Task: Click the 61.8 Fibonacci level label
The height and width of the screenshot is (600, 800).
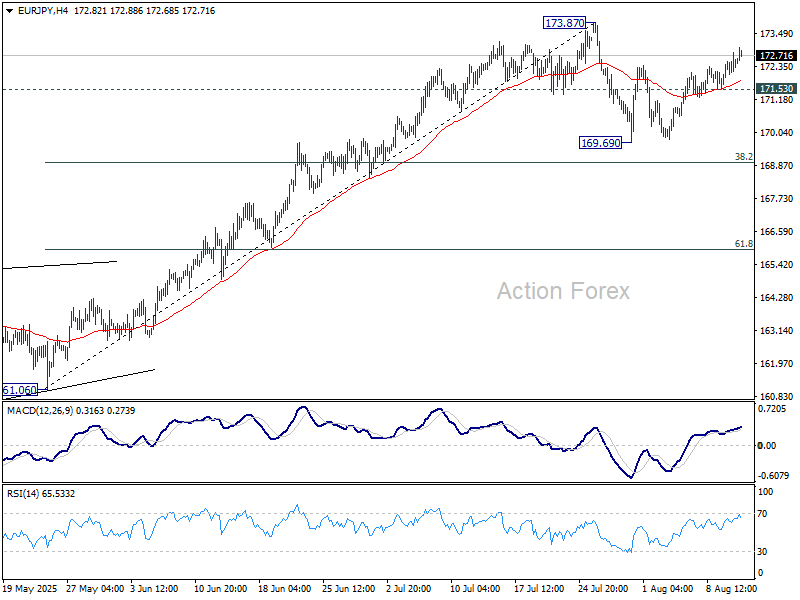Action: (743, 243)
